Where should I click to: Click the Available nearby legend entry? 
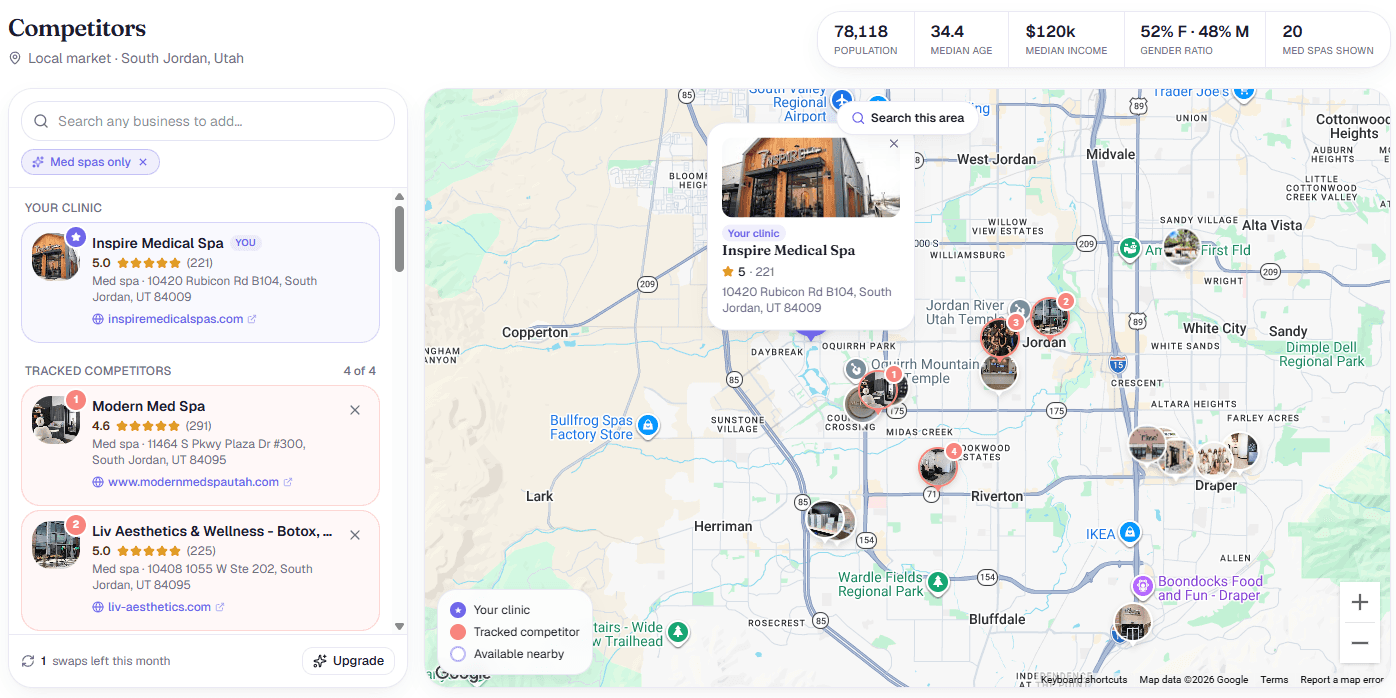507,654
